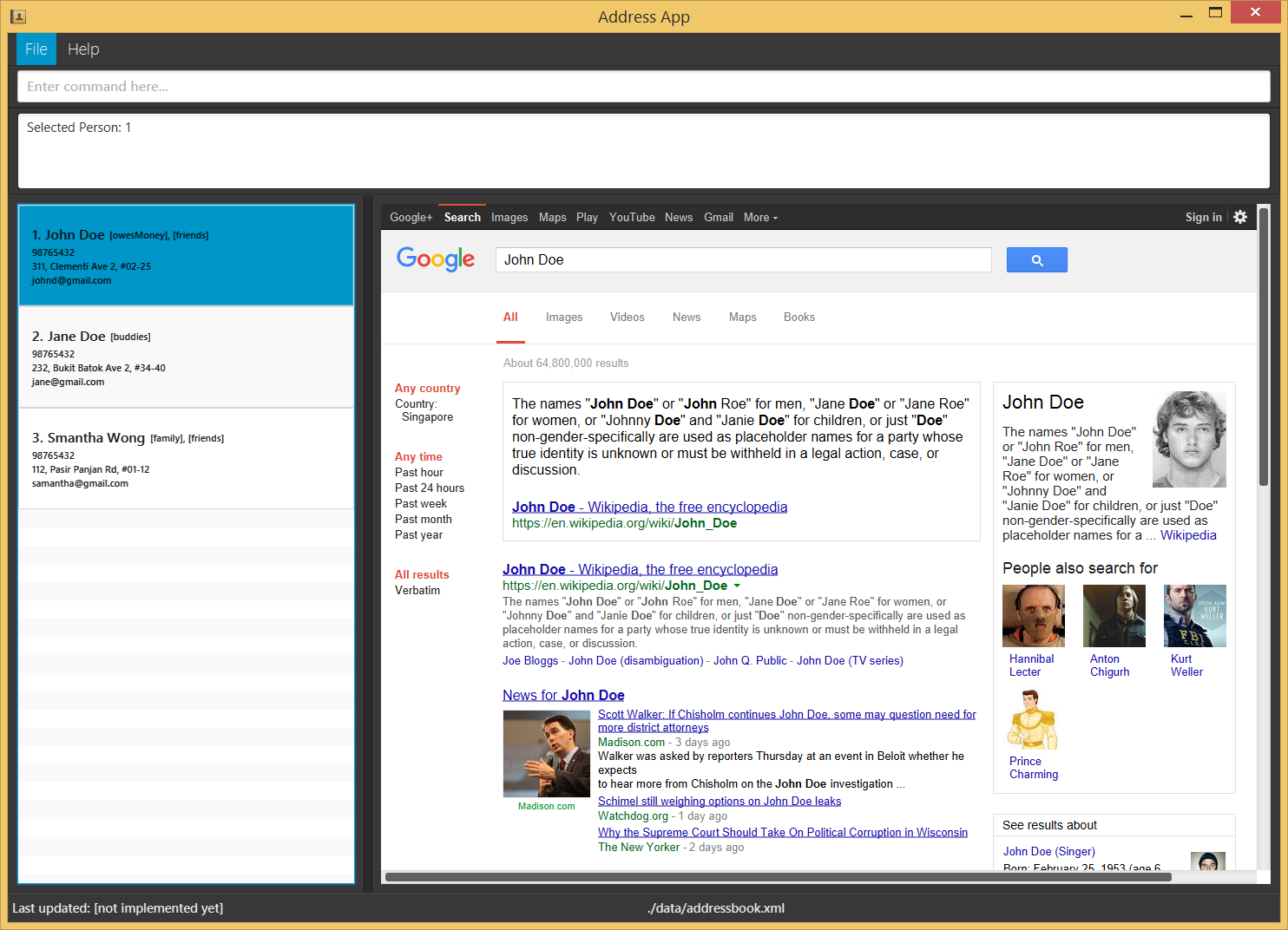Open the Hannibal Lecter thumbnail

point(1034,616)
